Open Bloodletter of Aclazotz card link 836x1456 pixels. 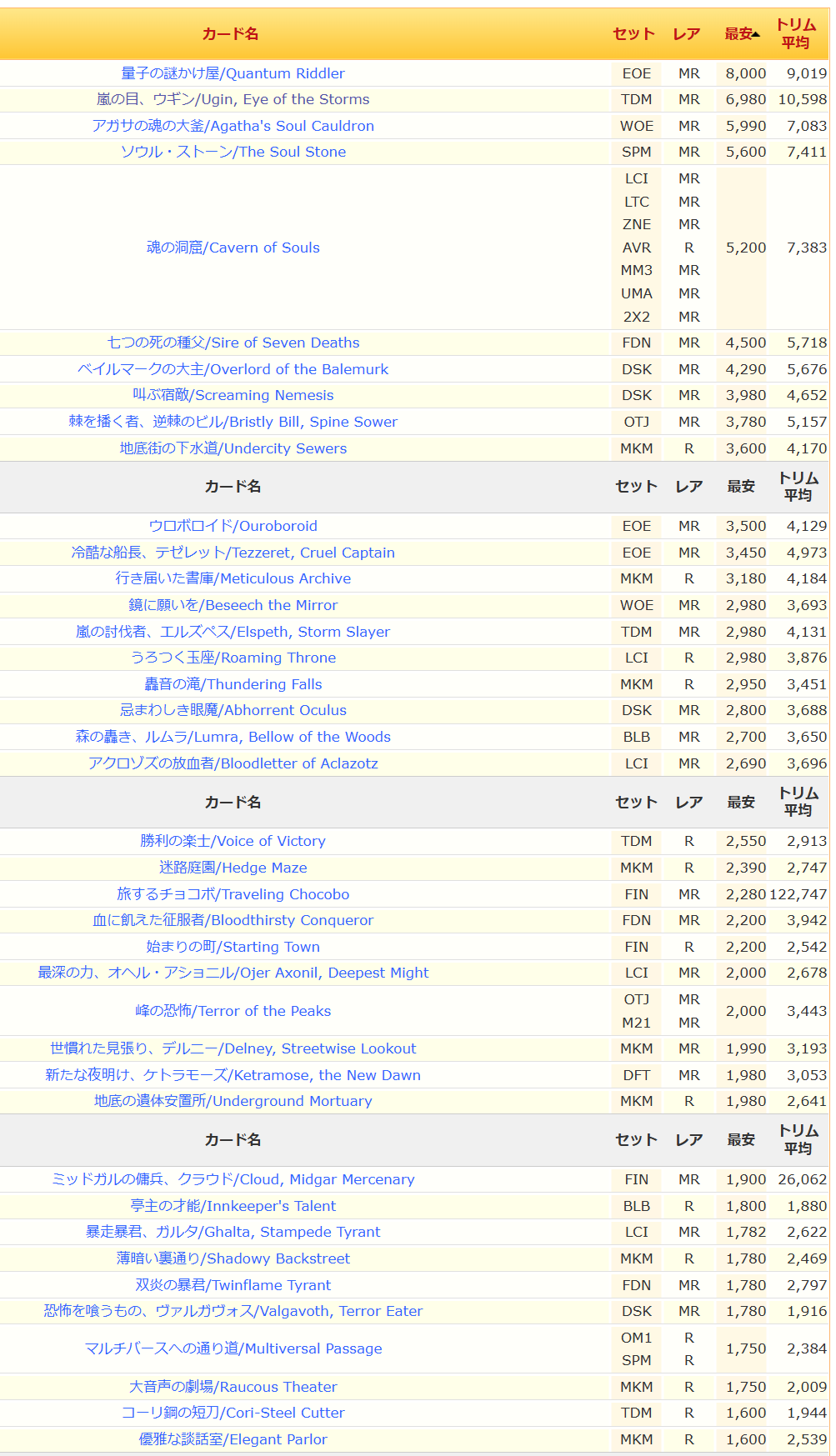pos(233,763)
